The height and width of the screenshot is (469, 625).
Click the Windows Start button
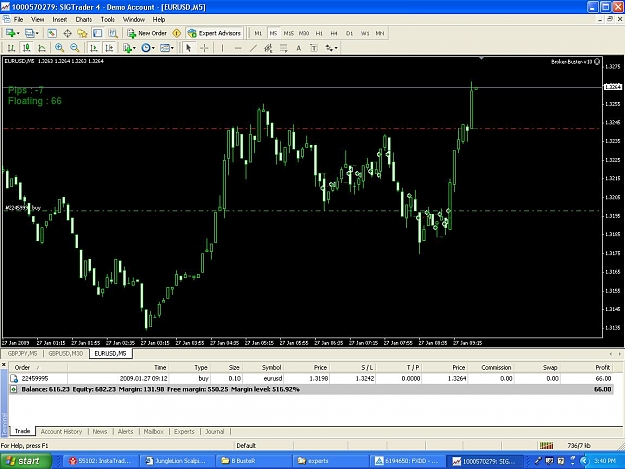pos(26,461)
